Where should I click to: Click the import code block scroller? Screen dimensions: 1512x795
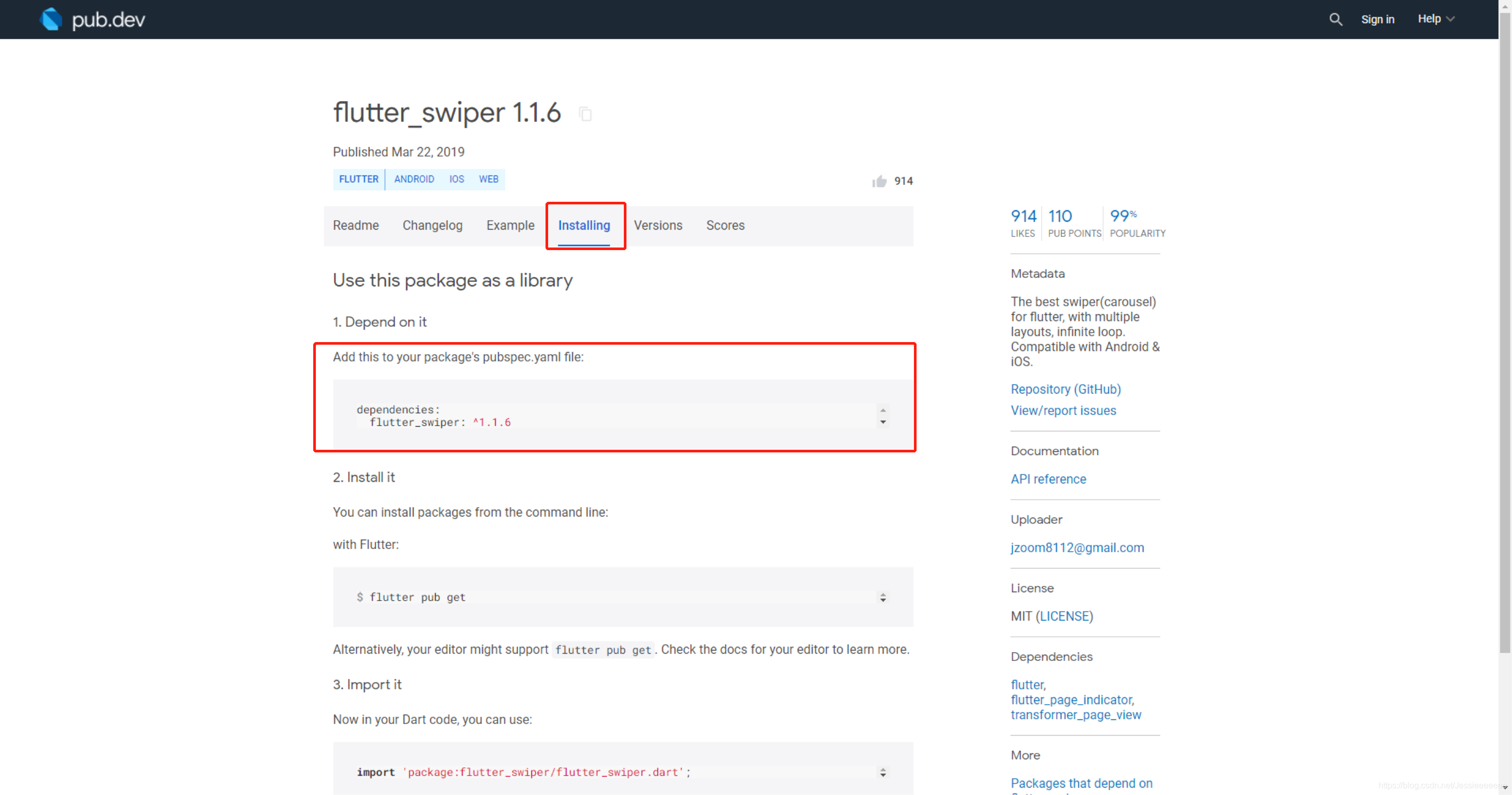click(x=882, y=772)
